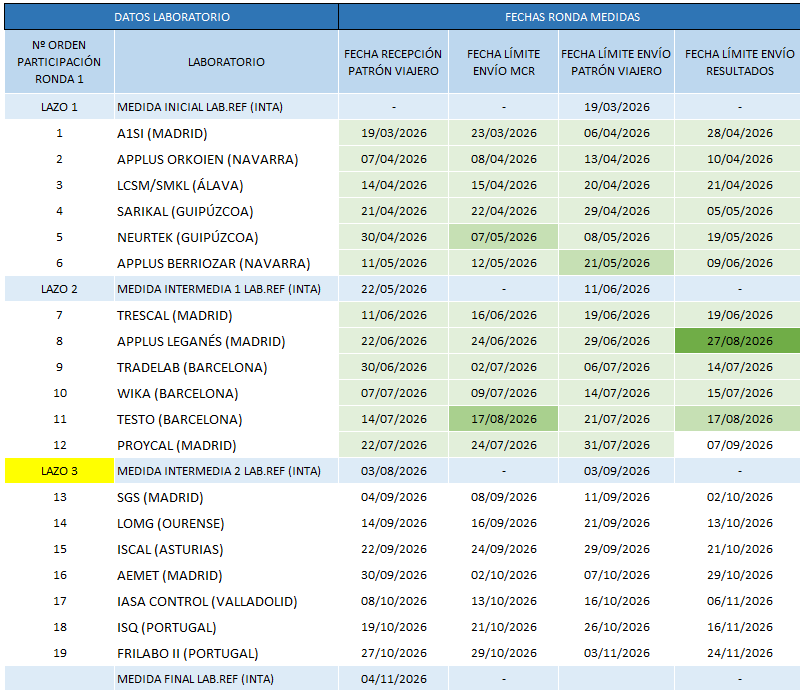Screen dimensions: 800x690
Task: Click the 17/08/2026 cell in ENVÍO RESULTADOS column
Action: coord(739,419)
